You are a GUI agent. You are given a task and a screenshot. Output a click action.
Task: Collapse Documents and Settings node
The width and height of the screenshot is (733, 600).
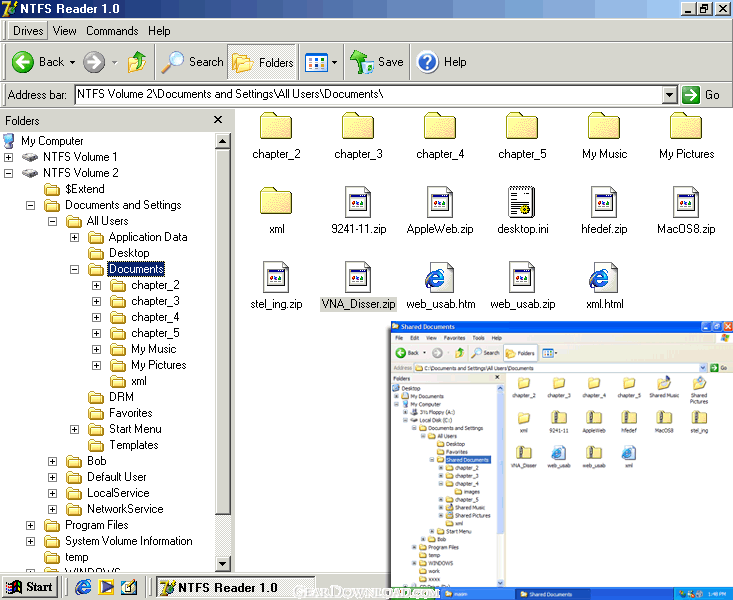[x=30, y=205]
